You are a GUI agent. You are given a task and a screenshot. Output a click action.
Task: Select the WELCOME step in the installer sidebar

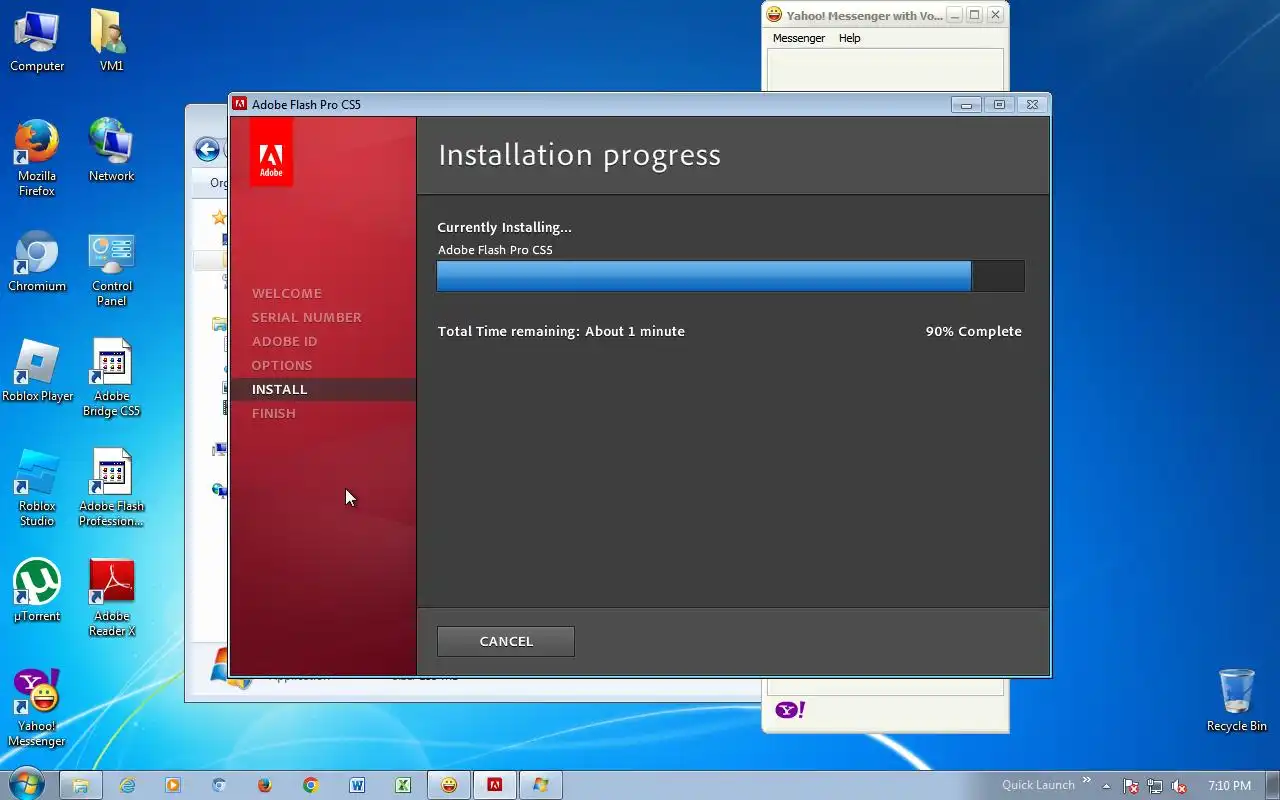coord(287,293)
